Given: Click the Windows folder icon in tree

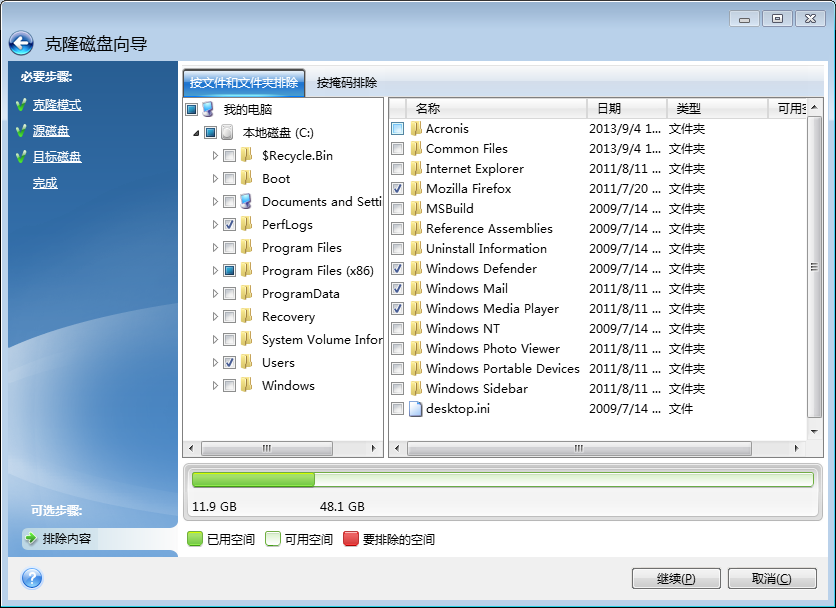Looking at the screenshot, I should click(x=246, y=385).
